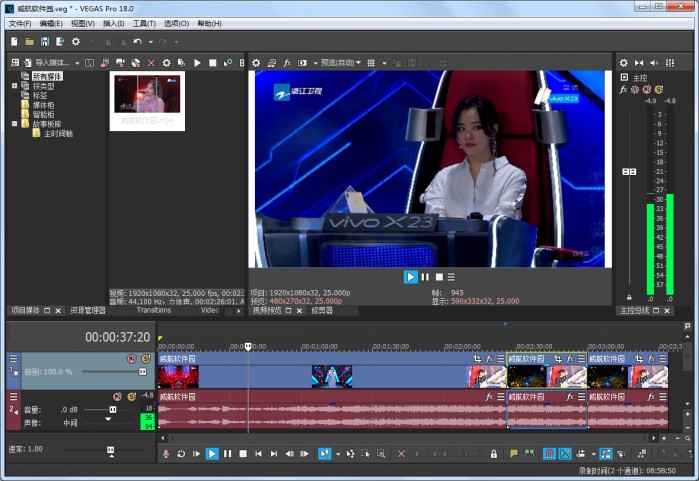Pause the video preview below the monitor
699x481 pixels.
click(425, 277)
